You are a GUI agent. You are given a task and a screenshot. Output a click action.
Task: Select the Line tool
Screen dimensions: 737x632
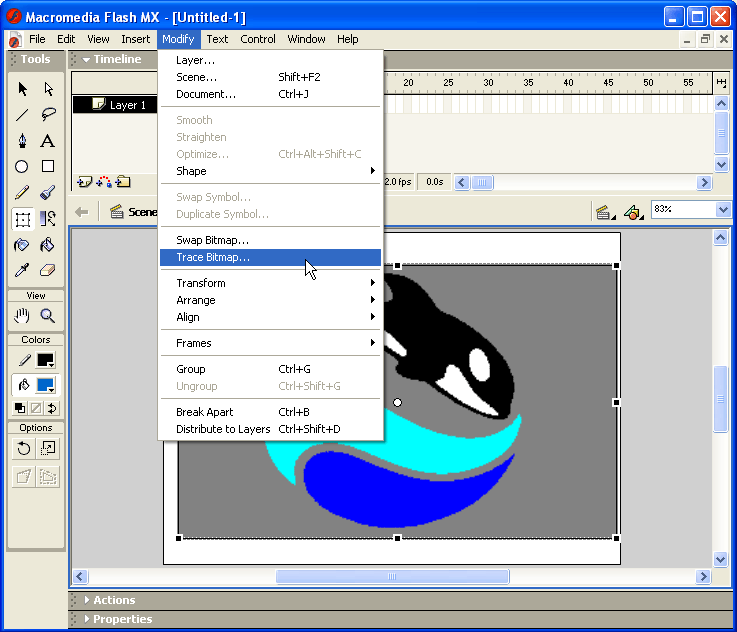22,115
